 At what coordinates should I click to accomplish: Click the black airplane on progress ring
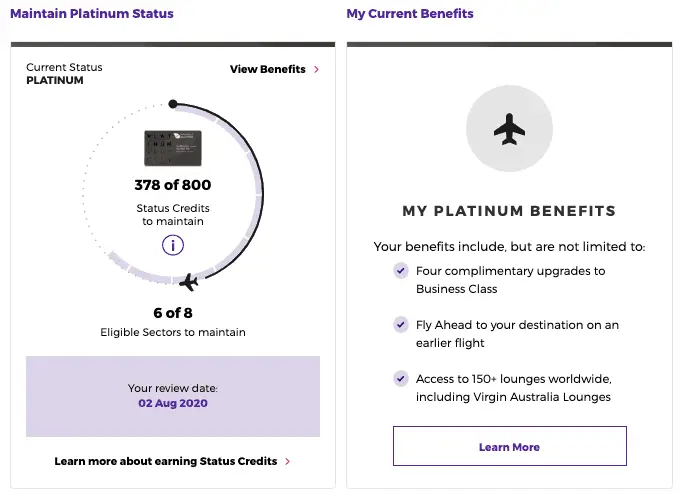(187, 281)
